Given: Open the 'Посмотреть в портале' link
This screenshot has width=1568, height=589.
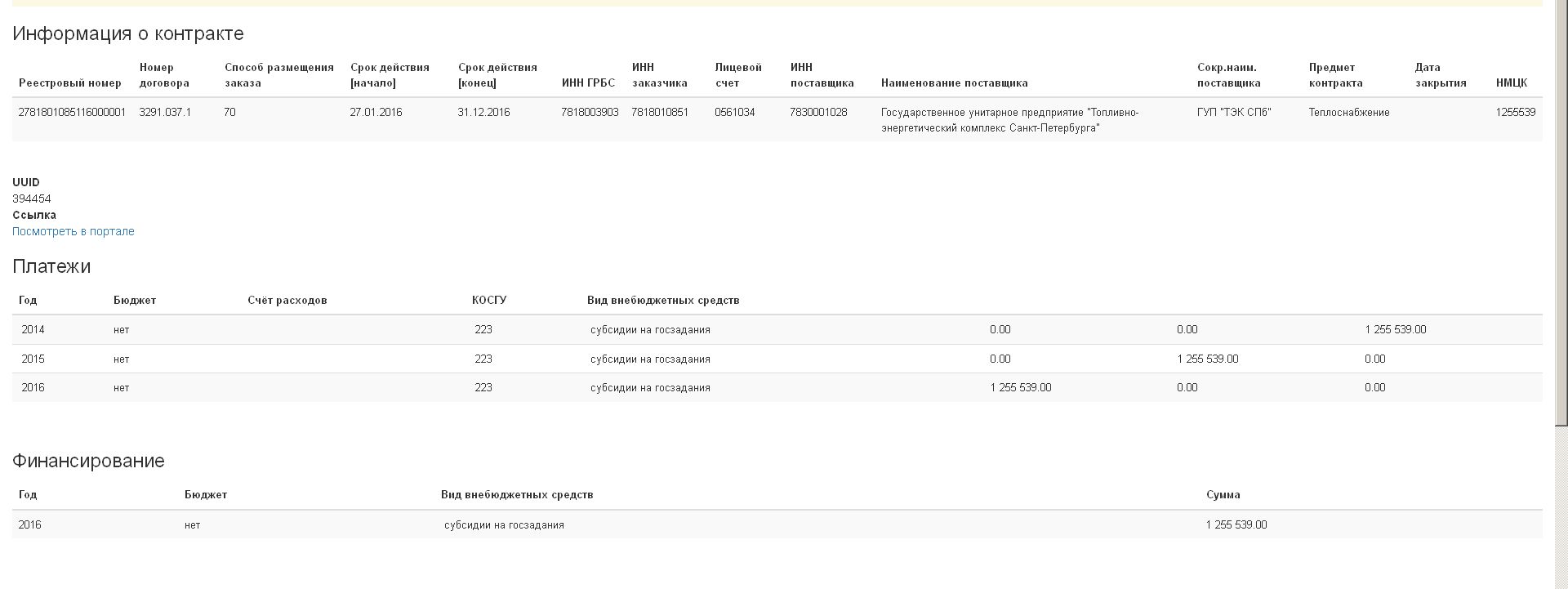Looking at the screenshot, I should click(x=73, y=231).
